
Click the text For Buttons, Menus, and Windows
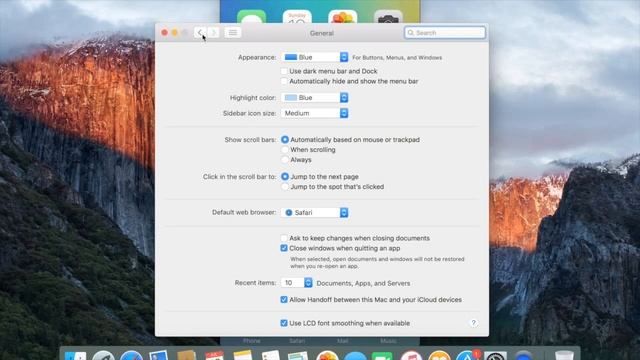(x=397, y=58)
